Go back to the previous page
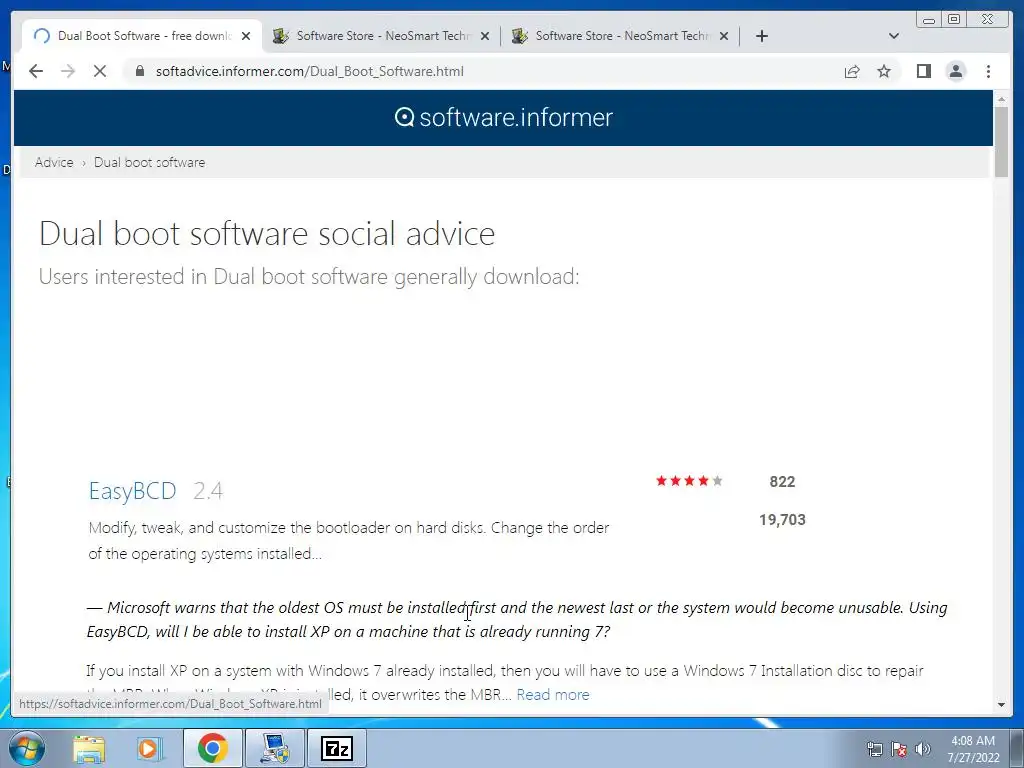The width and height of the screenshot is (1024, 768). pos(36,71)
